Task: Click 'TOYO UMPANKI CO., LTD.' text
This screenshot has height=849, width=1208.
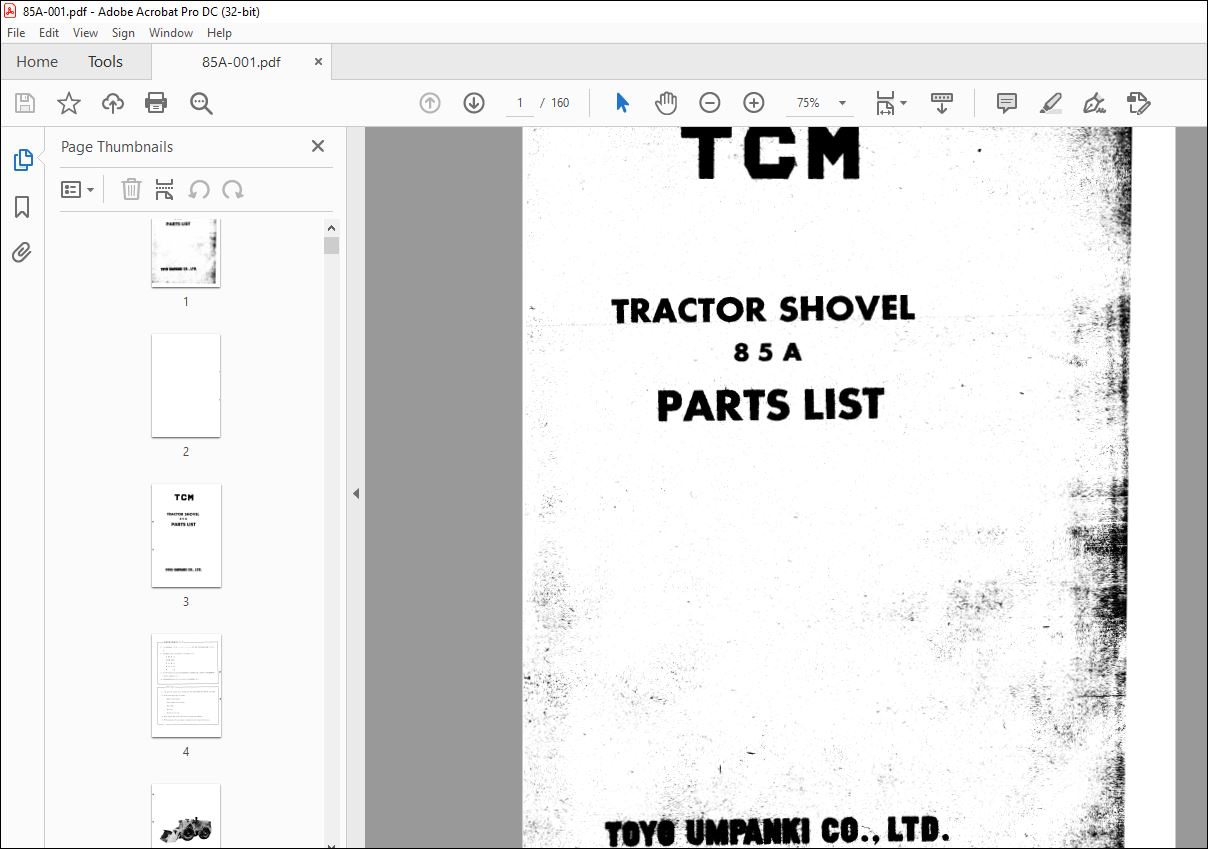Action: (776, 831)
